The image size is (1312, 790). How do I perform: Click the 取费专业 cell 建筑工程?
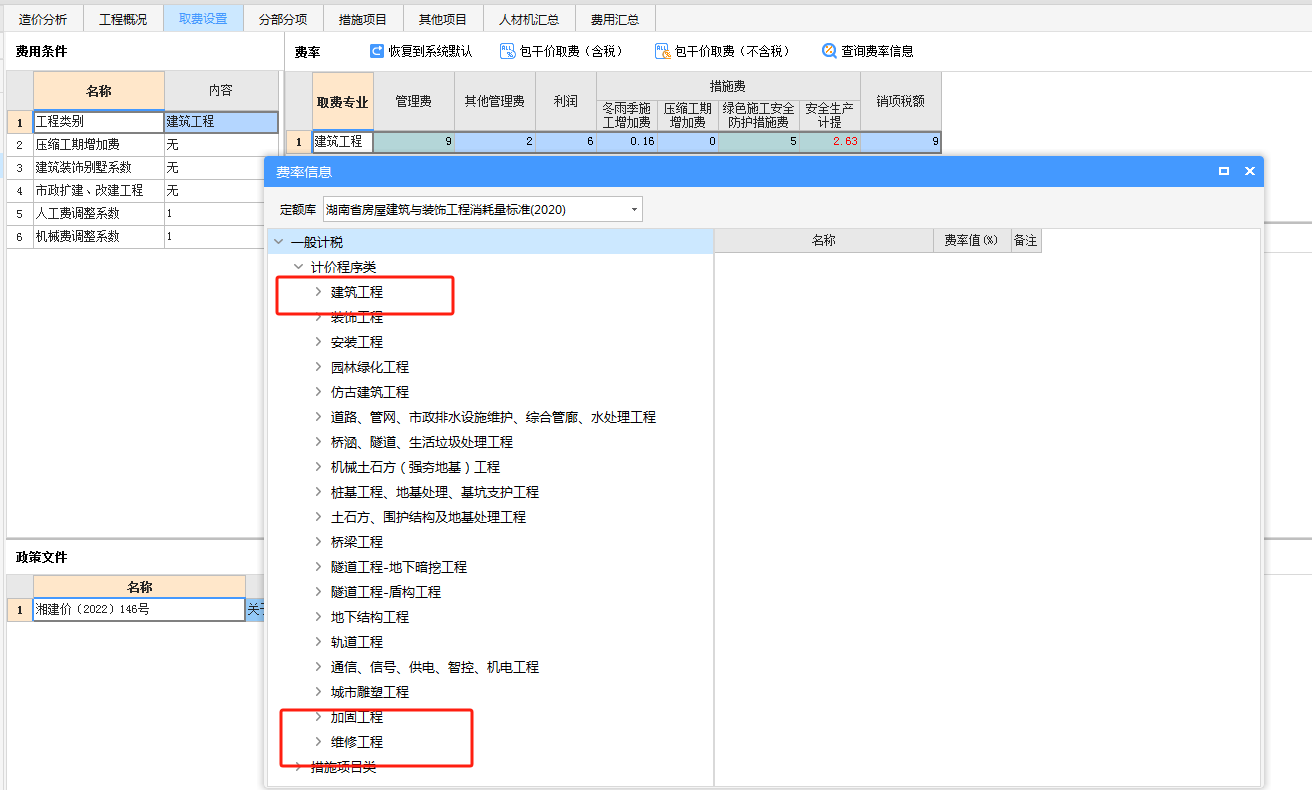pyautogui.click(x=343, y=142)
